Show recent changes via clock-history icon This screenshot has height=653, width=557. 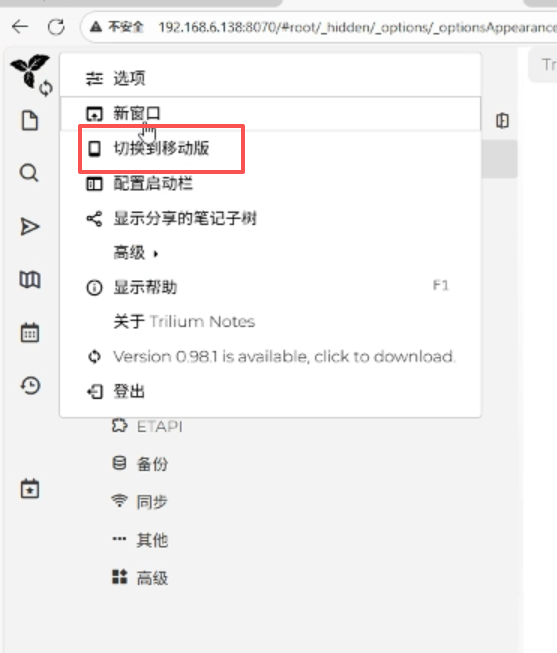[30, 386]
